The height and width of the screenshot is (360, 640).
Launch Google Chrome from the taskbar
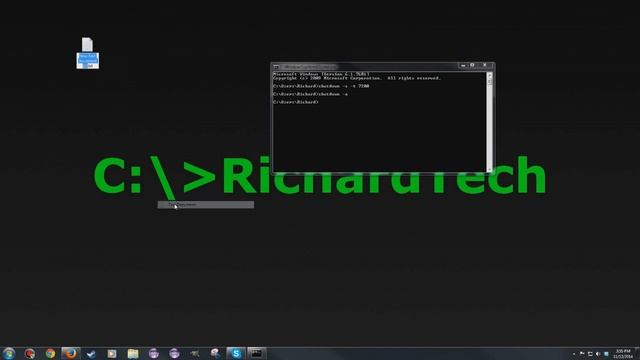pos(50,353)
